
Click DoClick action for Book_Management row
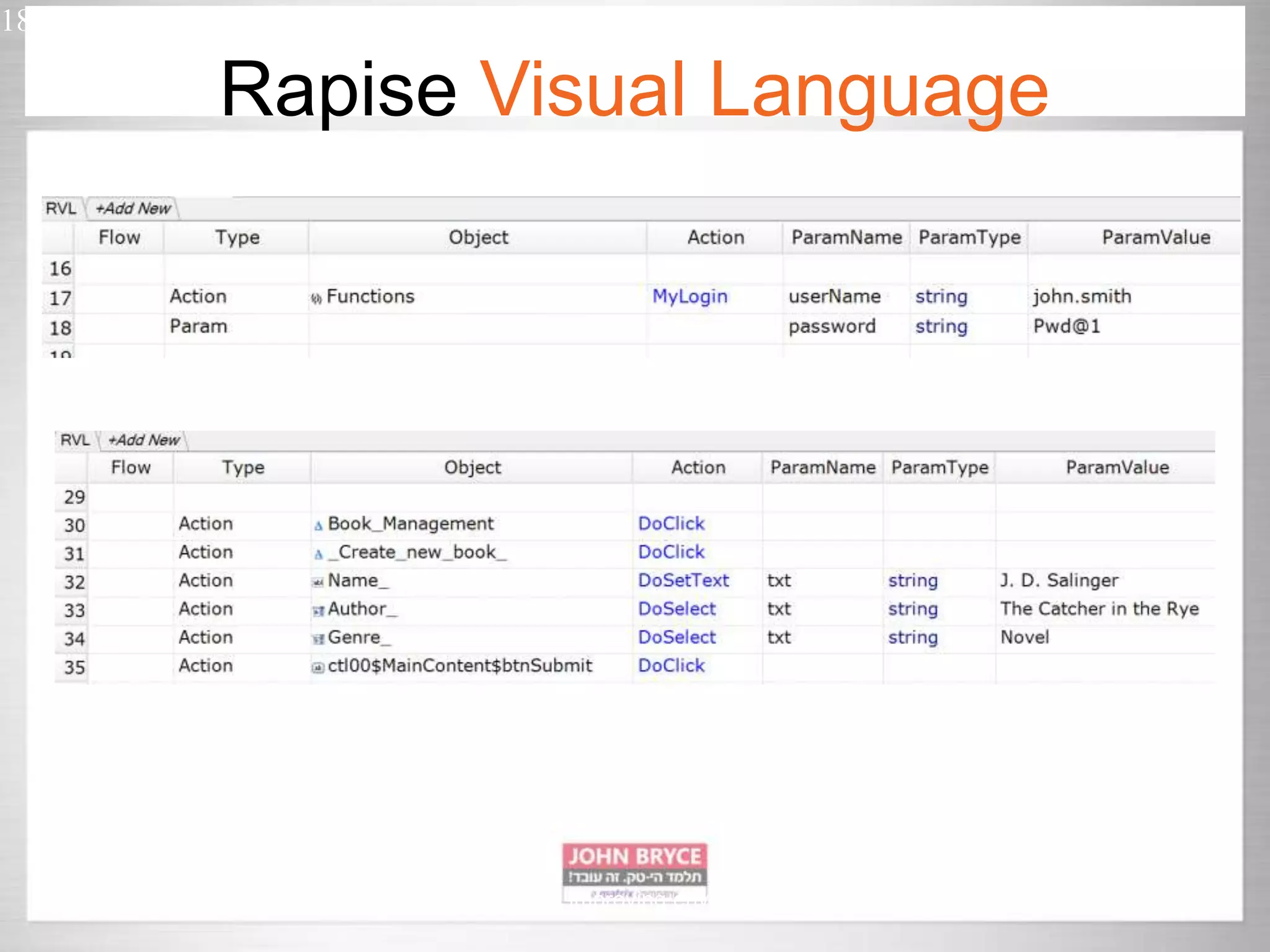tap(671, 524)
